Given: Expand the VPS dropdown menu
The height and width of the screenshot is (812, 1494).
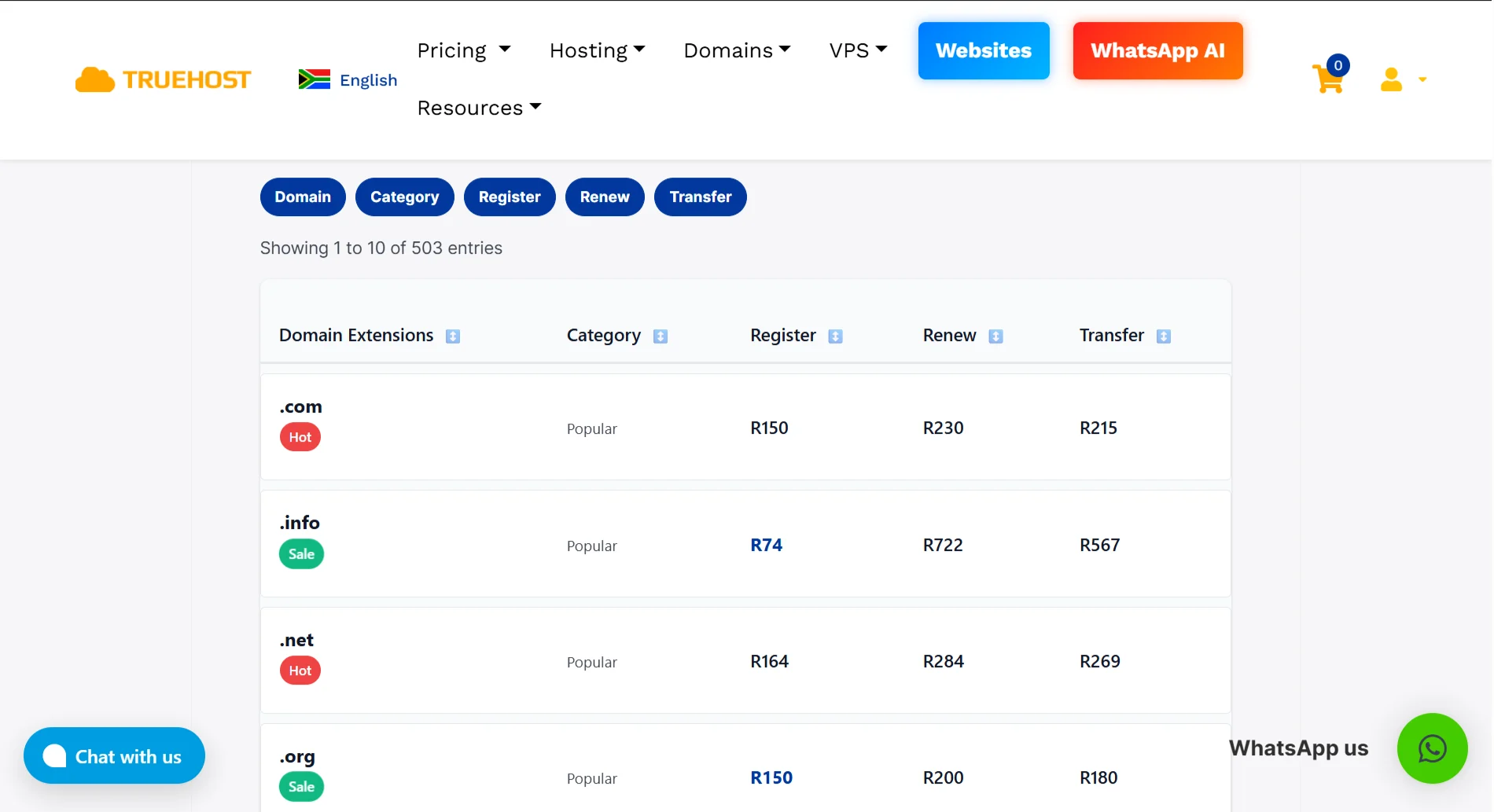Looking at the screenshot, I should [x=858, y=50].
